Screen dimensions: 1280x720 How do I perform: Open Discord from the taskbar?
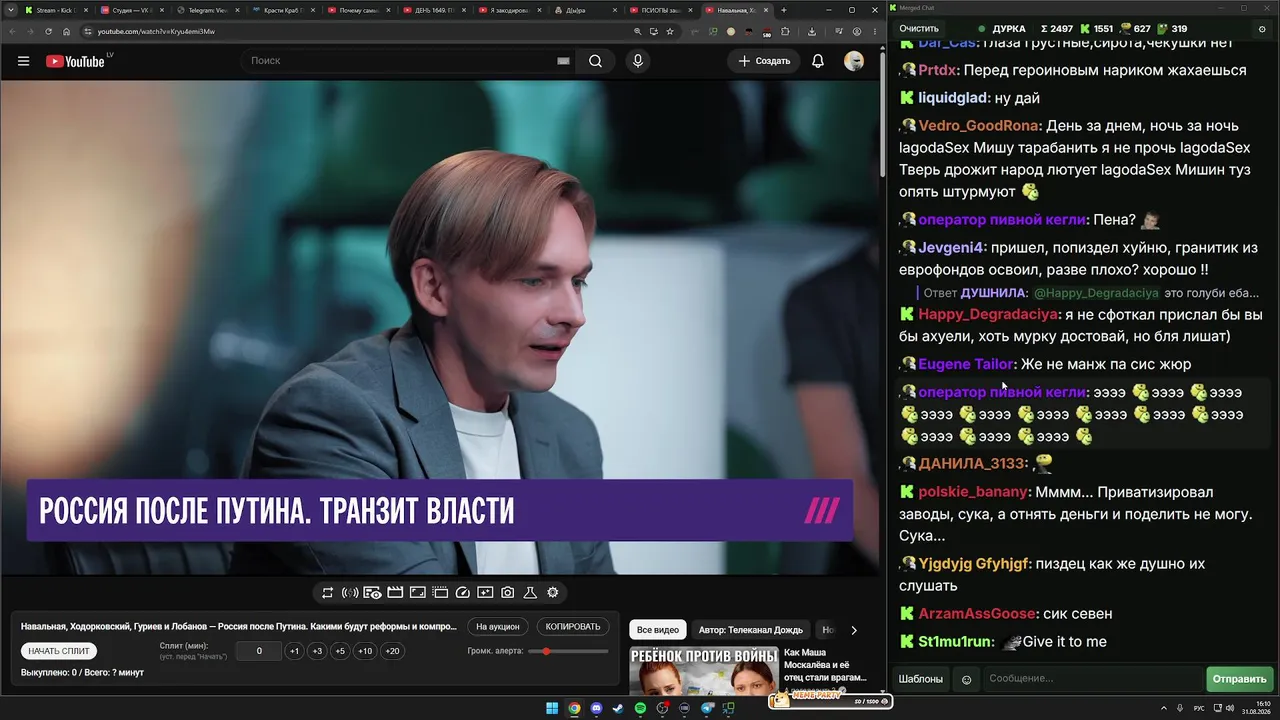tap(597, 709)
